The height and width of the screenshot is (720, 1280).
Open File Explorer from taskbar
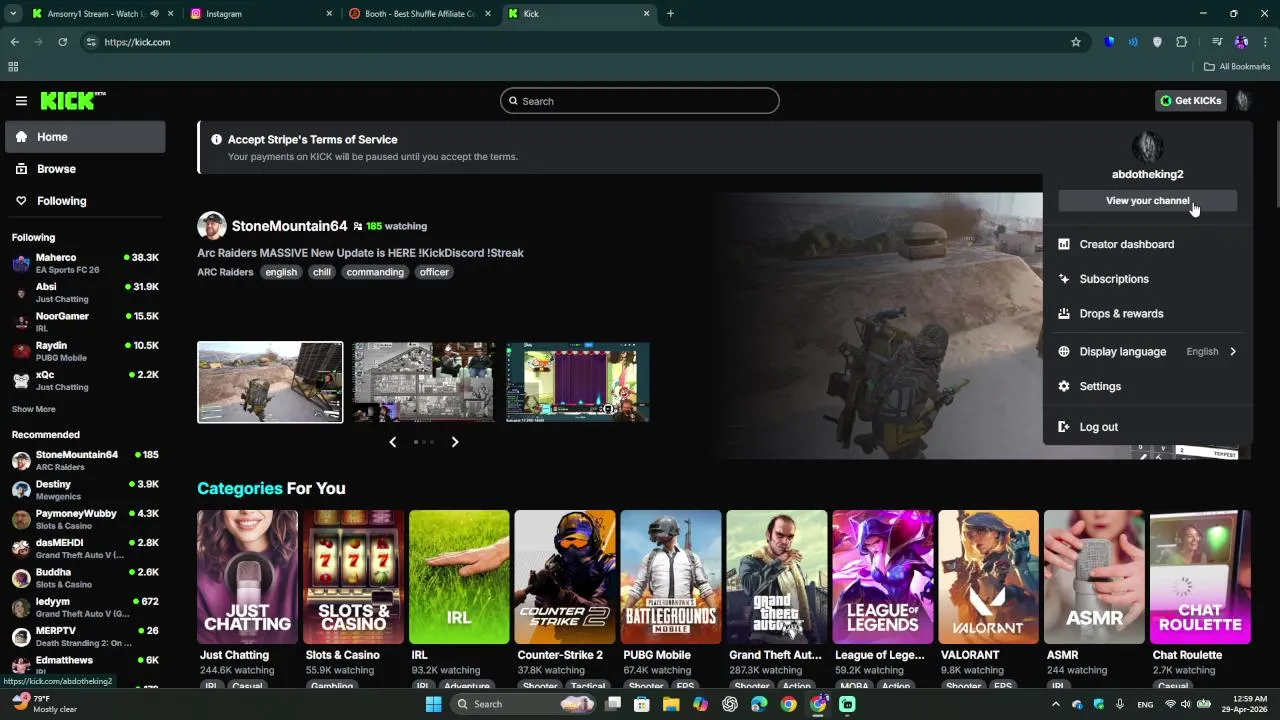(x=671, y=704)
